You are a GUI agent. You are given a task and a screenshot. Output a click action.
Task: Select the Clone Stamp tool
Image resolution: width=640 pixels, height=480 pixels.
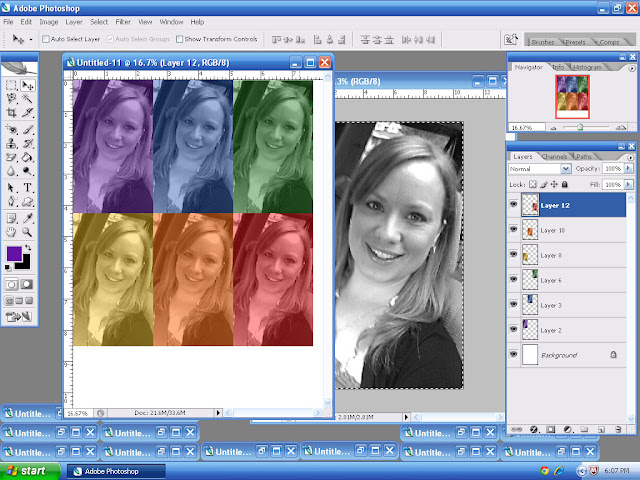click(11, 143)
